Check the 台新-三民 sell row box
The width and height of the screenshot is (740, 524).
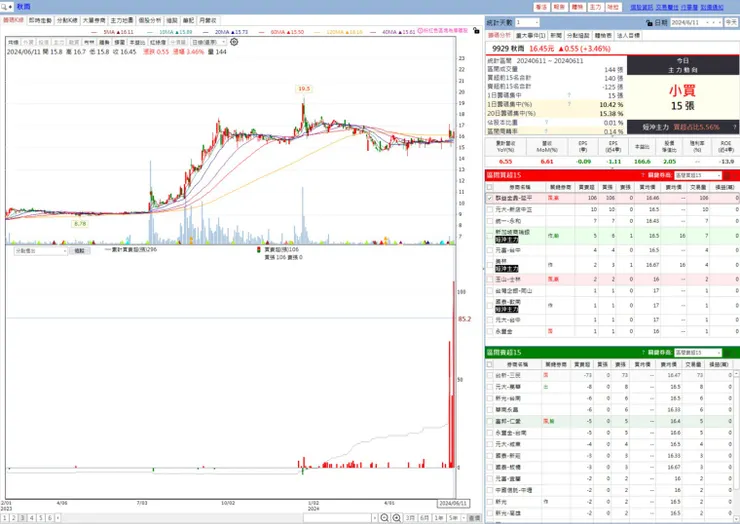click(490, 375)
